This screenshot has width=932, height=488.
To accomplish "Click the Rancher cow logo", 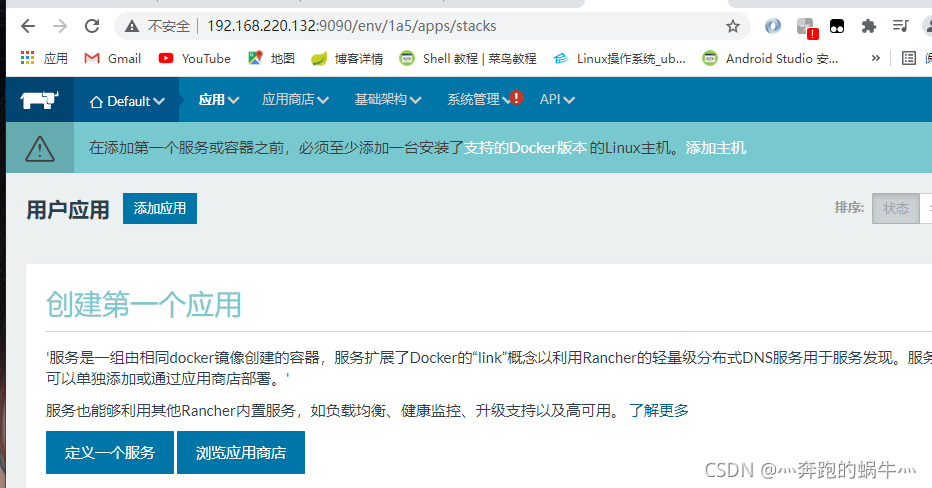I will coord(40,100).
